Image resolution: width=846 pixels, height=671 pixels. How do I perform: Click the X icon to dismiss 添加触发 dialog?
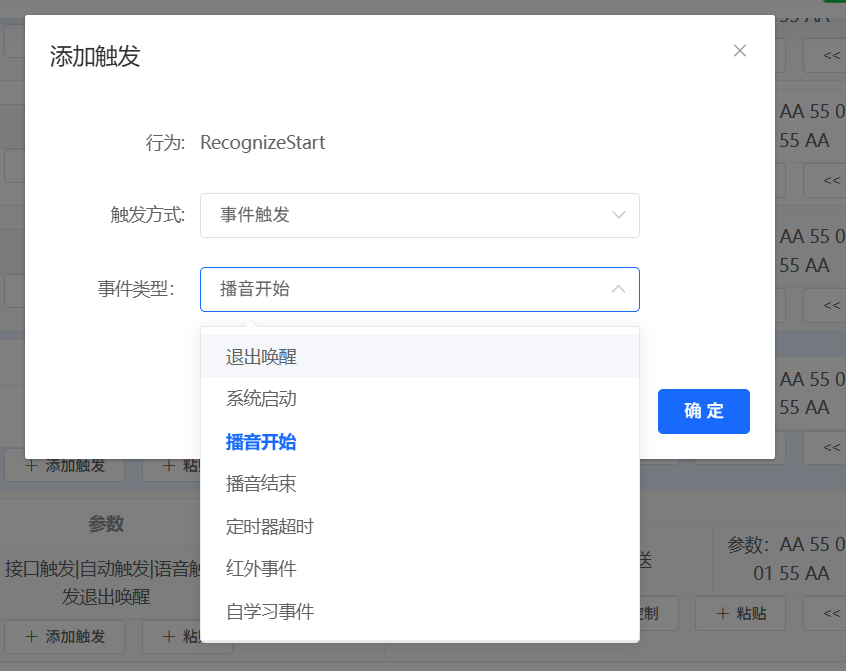tap(739, 50)
